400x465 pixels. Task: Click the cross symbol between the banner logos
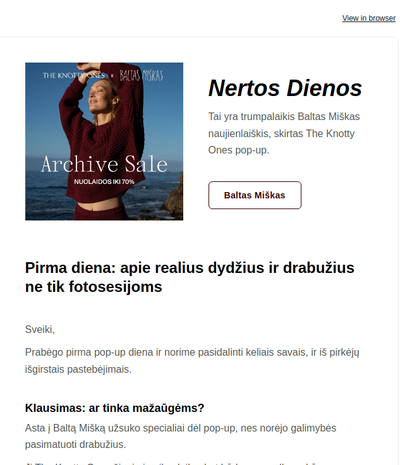[112, 76]
